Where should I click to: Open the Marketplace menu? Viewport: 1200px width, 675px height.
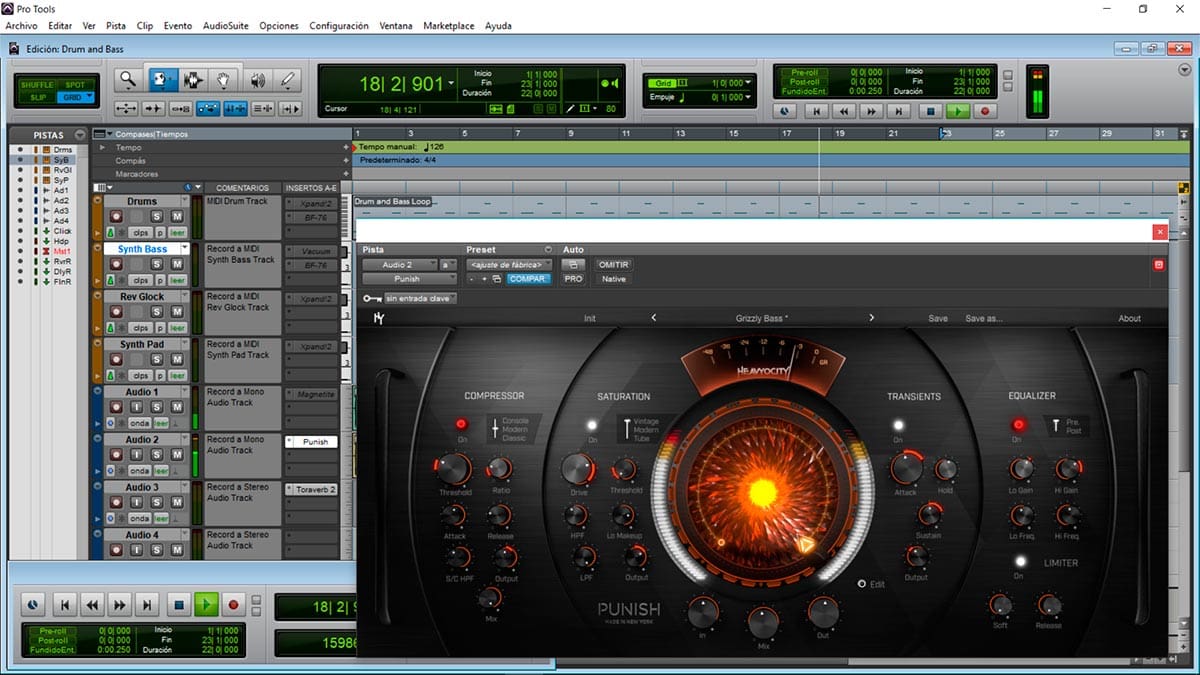(x=449, y=25)
